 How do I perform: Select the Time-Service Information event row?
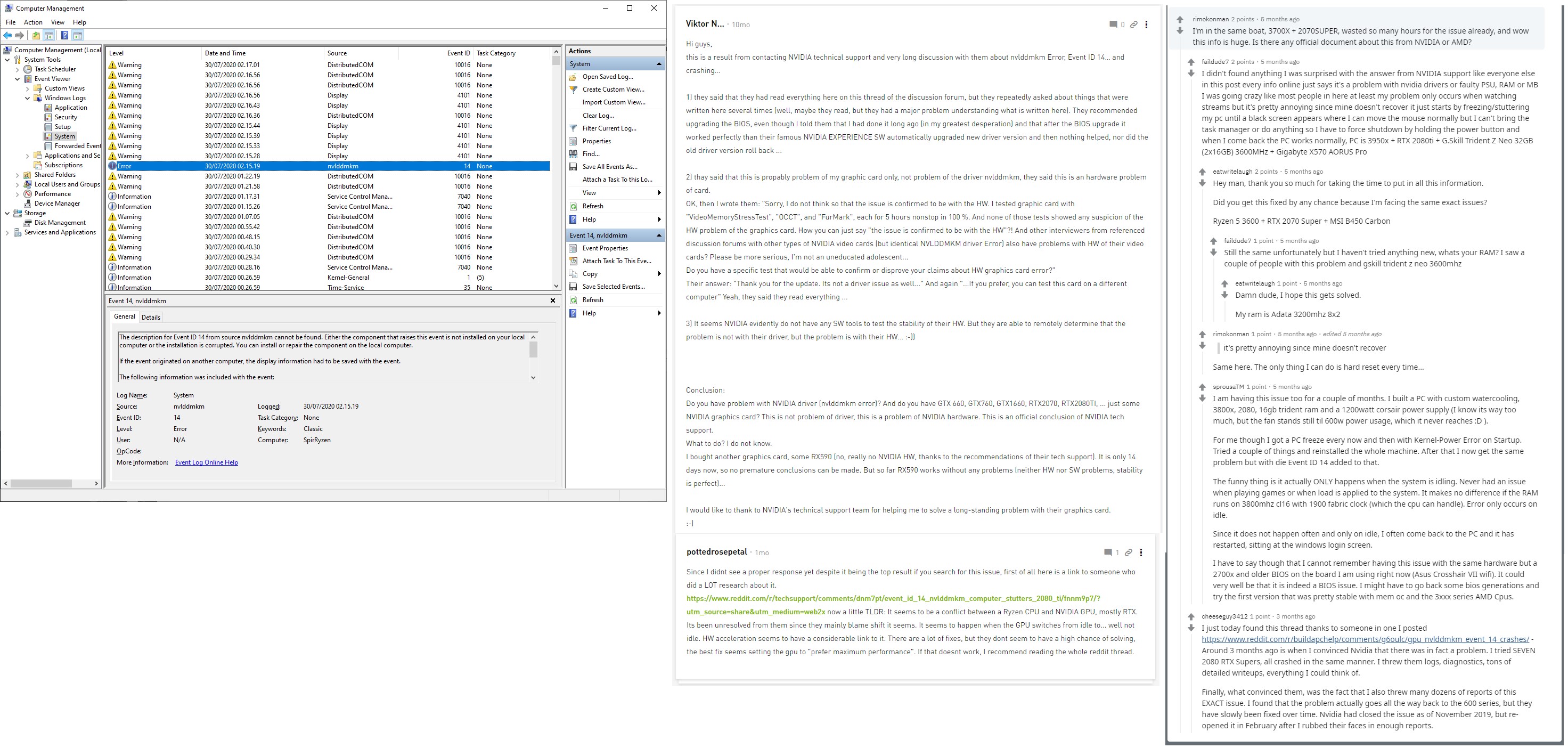click(329, 288)
